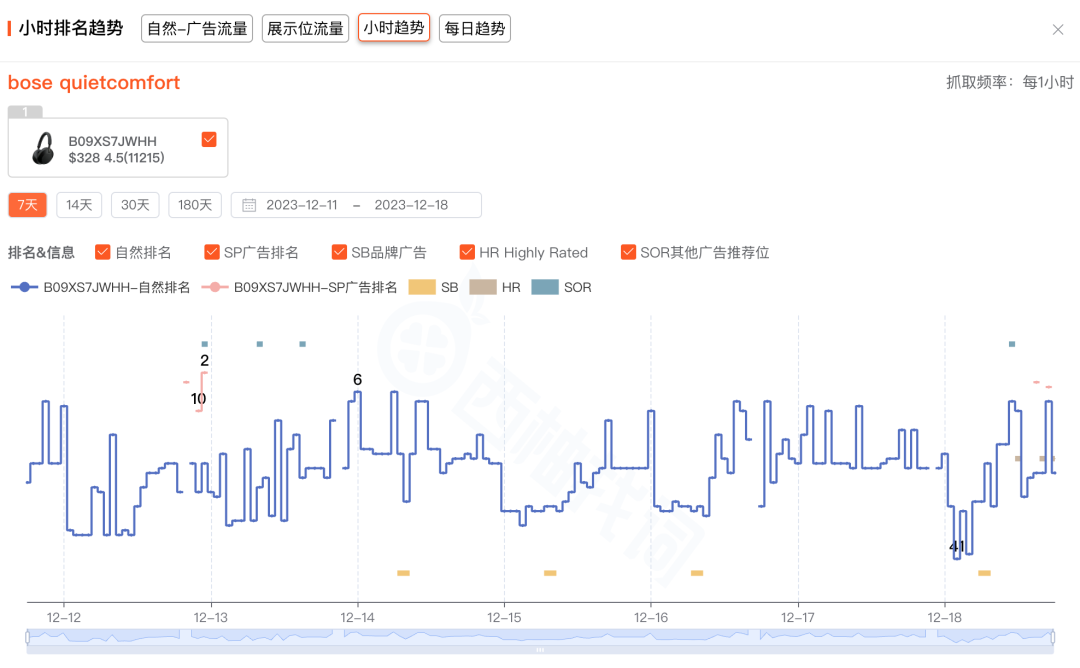Select the 7天 time range
This screenshot has height=668, width=1080.
click(x=28, y=205)
